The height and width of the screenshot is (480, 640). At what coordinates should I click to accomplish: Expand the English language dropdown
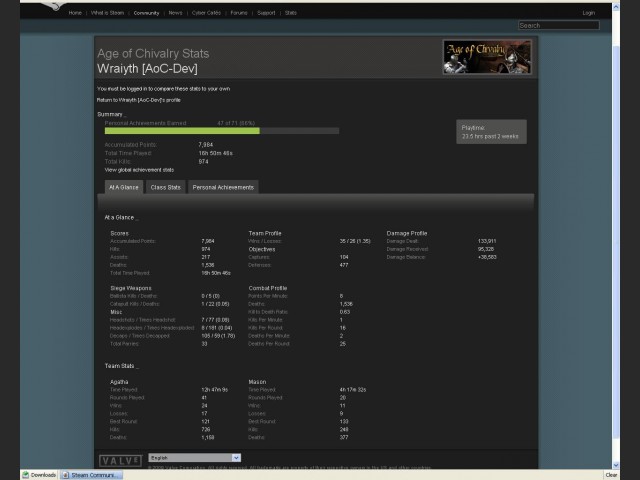[195, 458]
